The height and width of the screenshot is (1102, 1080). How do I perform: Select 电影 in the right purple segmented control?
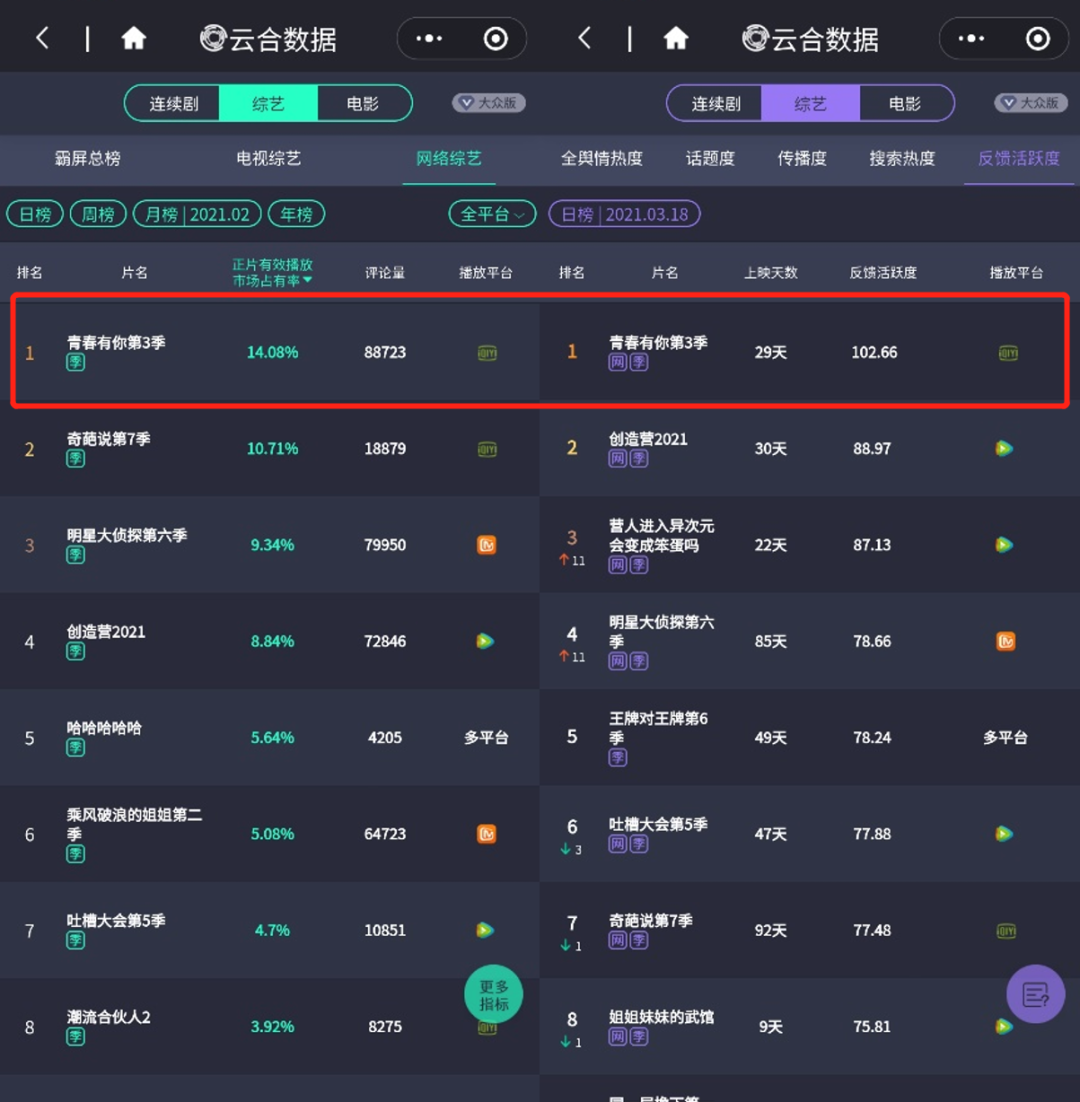click(905, 104)
